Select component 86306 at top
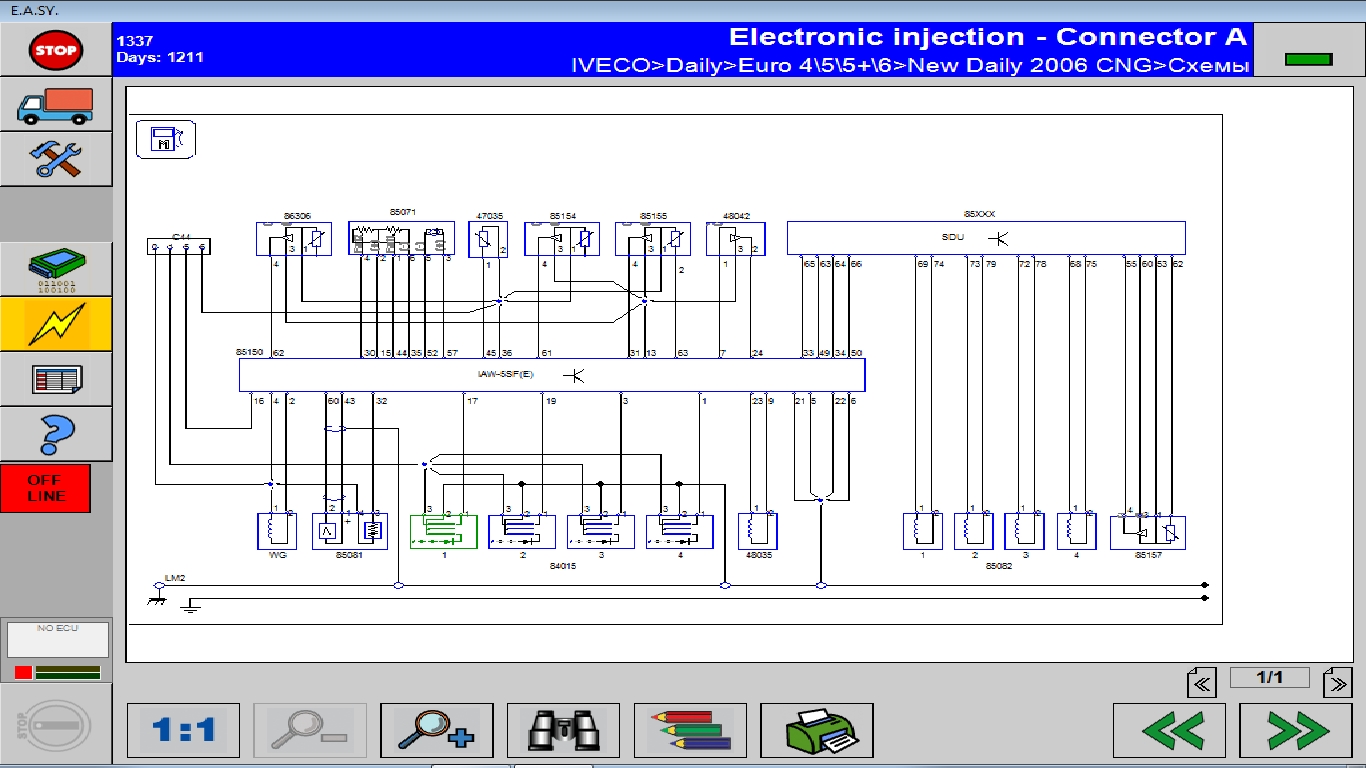 pyautogui.click(x=294, y=239)
